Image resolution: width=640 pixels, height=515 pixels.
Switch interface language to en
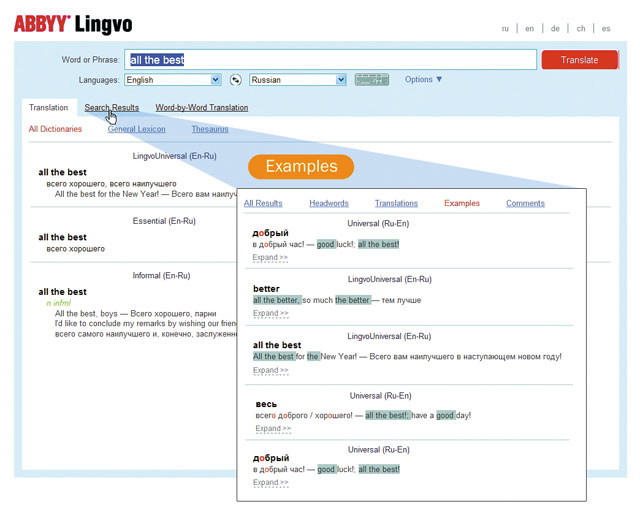[x=529, y=29]
